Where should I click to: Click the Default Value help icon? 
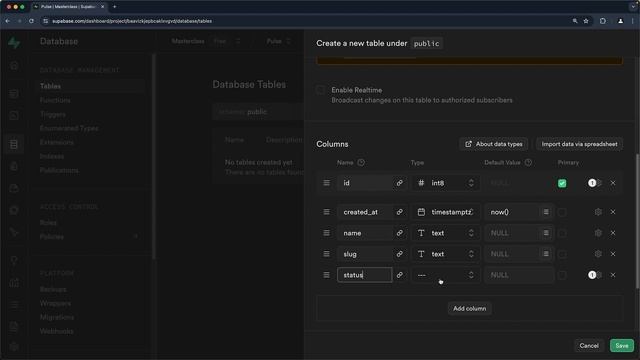click(x=528, y=162)
